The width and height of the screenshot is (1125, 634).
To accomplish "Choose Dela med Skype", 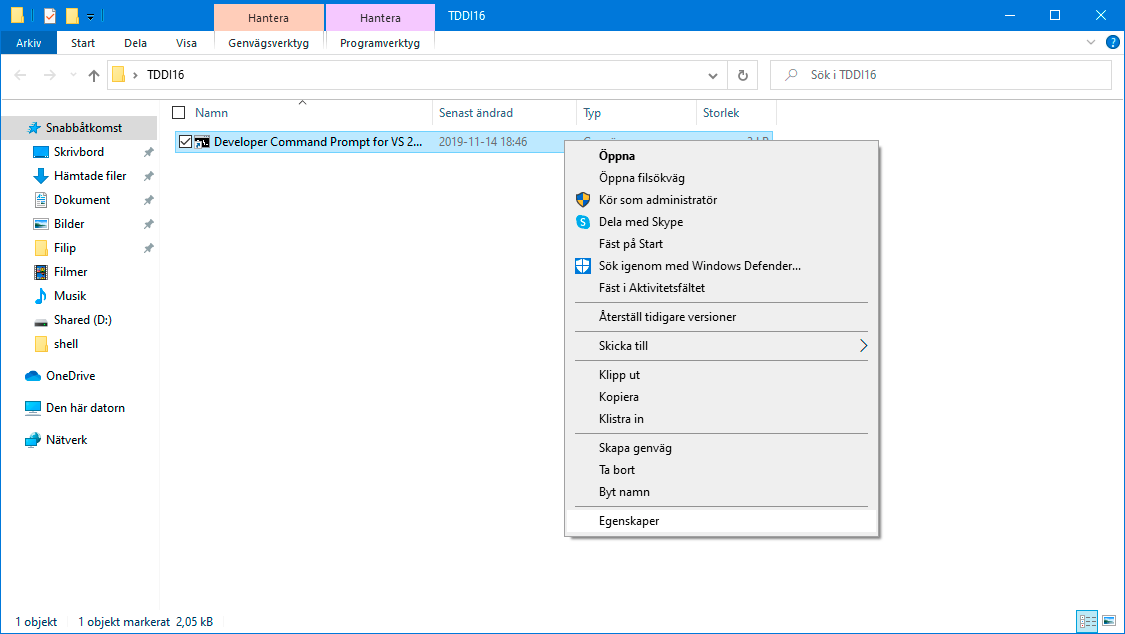I will (721, 222).
